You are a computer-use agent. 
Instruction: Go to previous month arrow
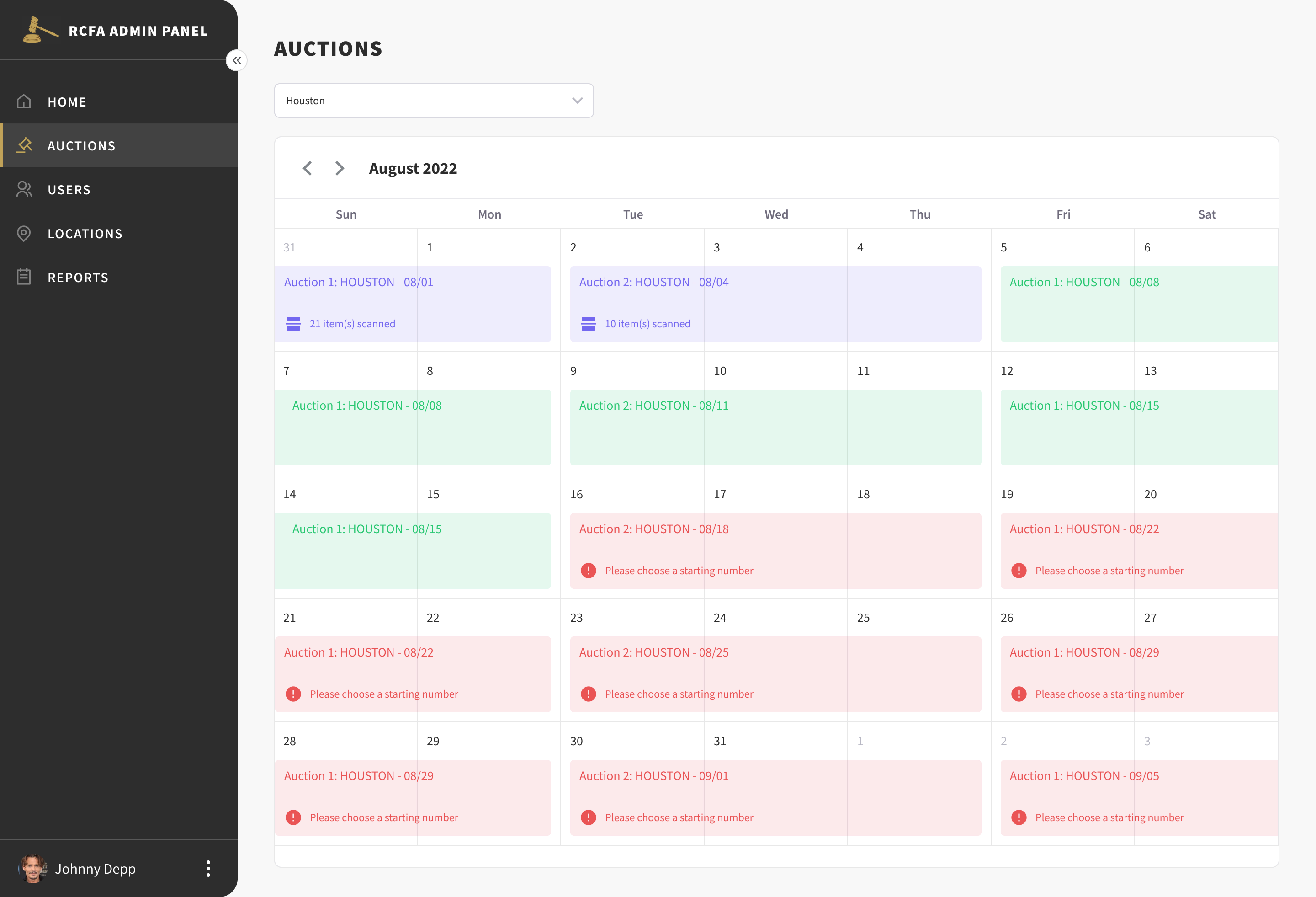pyautogui.click(x=308, y=168)
